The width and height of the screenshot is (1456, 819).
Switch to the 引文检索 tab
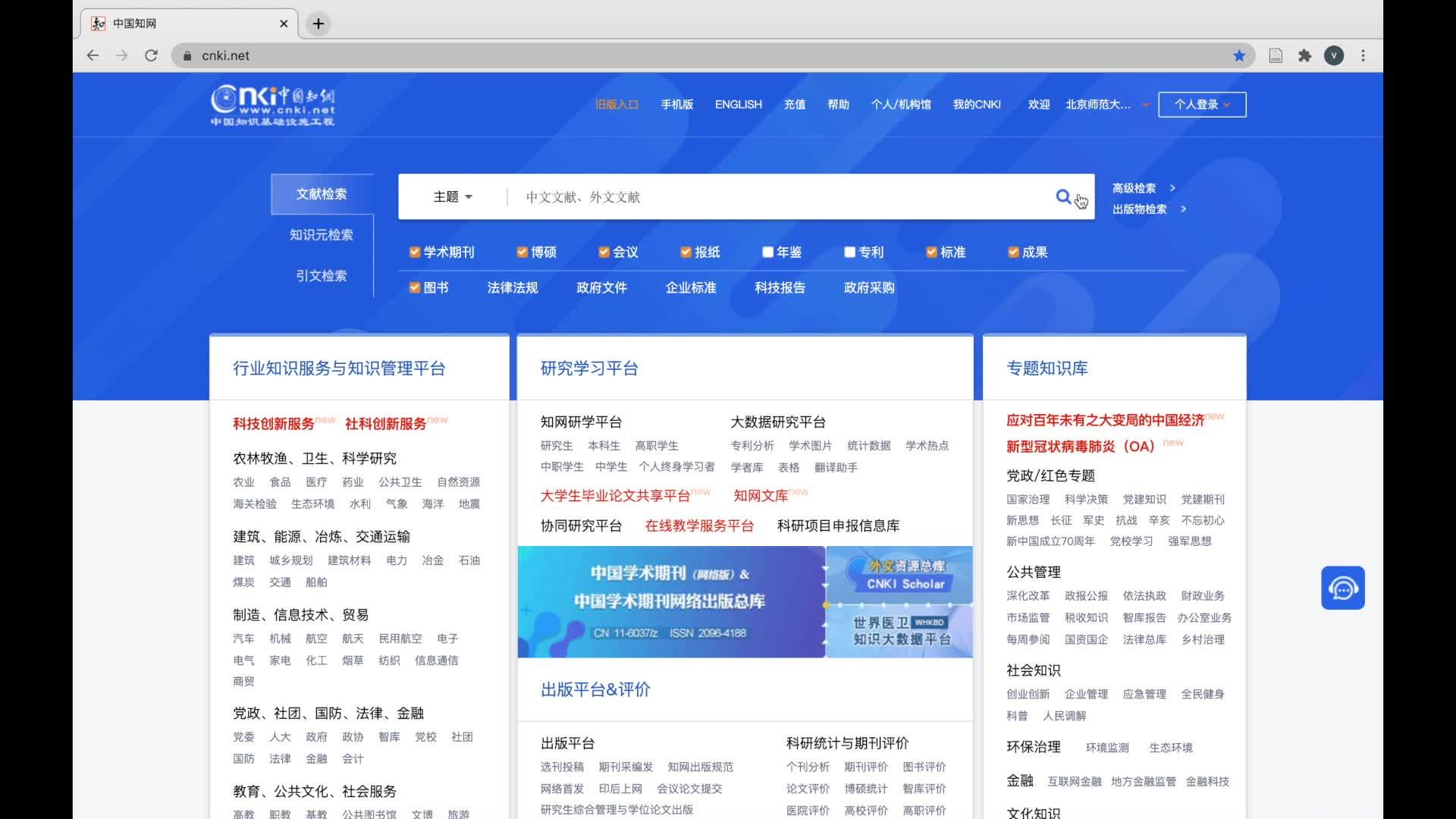(322, 276)
